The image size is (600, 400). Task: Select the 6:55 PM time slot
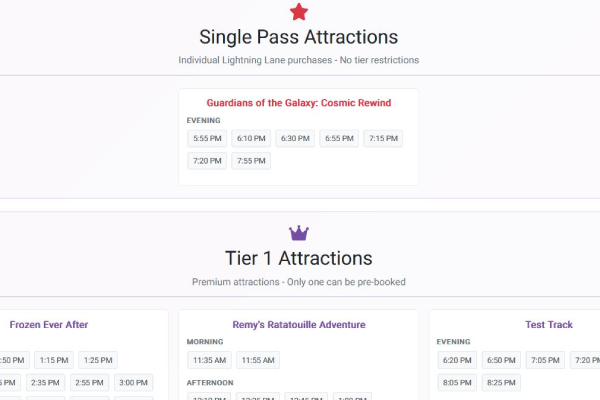coord(339,139)
